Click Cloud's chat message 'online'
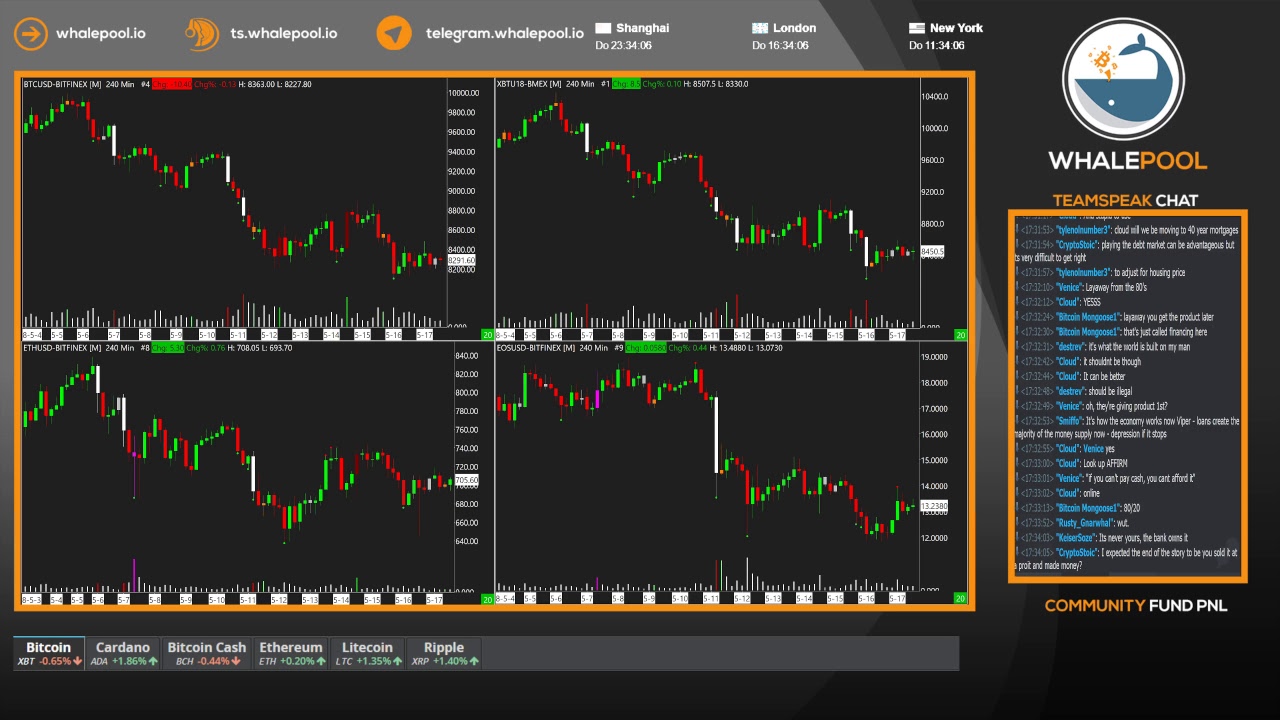1280x720 pixels. [1093, 494]
